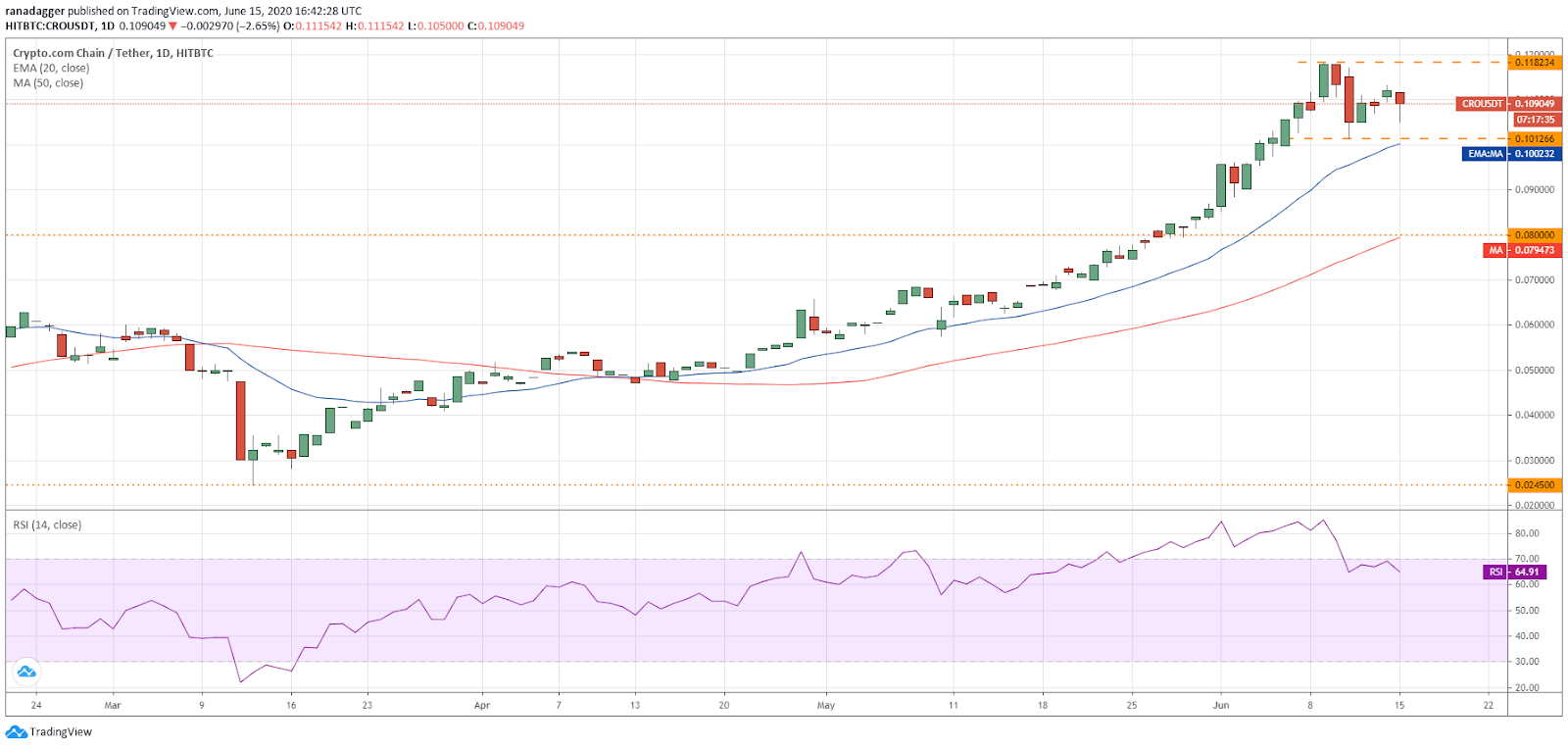The width and height of the screenshot is (1568, 748).
Task: Click the blue cloud icon in the RSI pane
Action: point(26,672)
